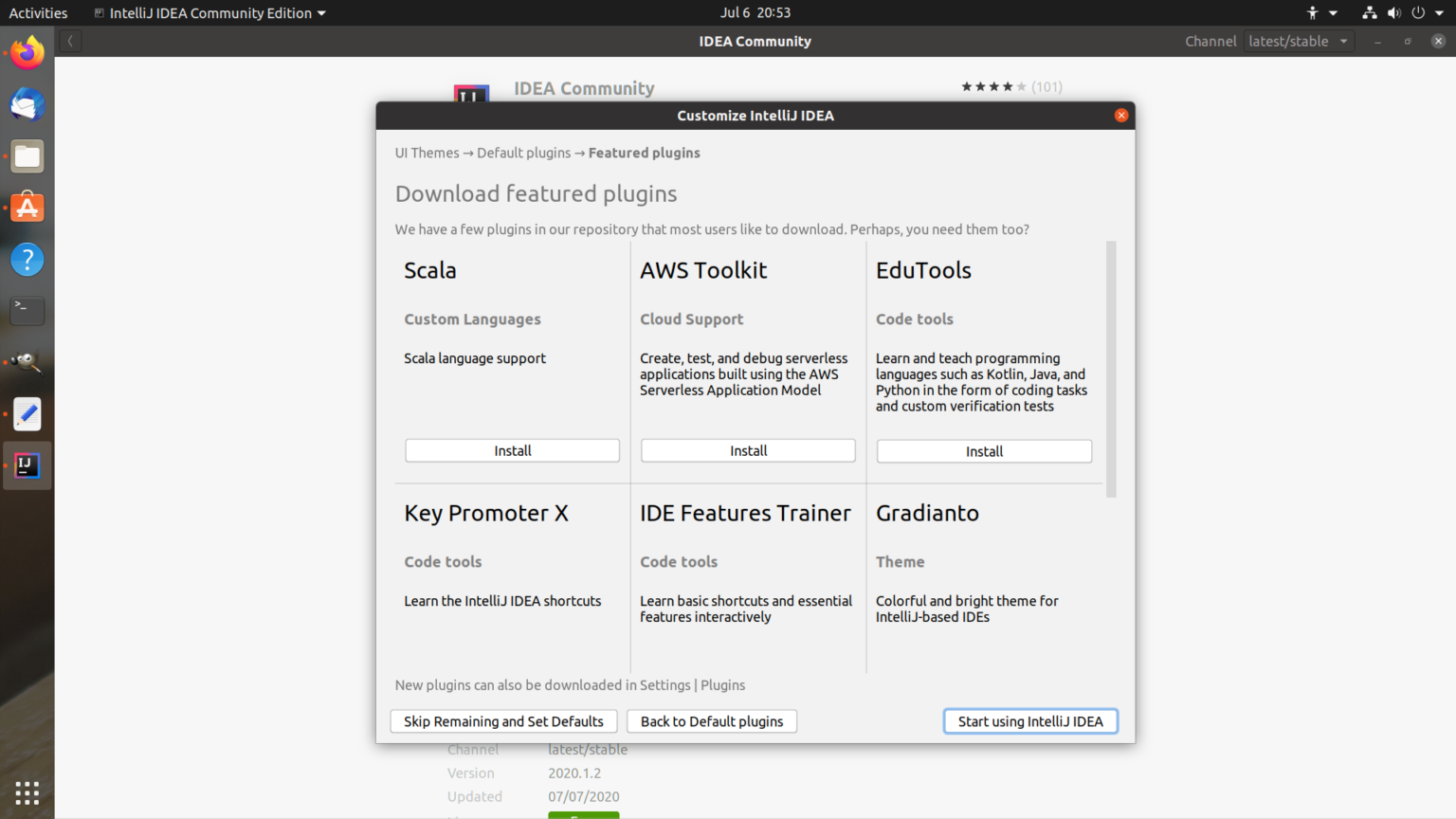Open Ubuntu Software from the dock

coord(26,208)
